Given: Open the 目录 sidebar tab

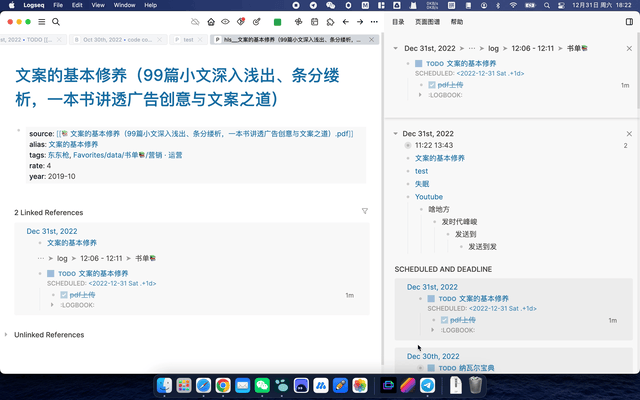Looking at the screenshot, I should [x=398, y=22].
